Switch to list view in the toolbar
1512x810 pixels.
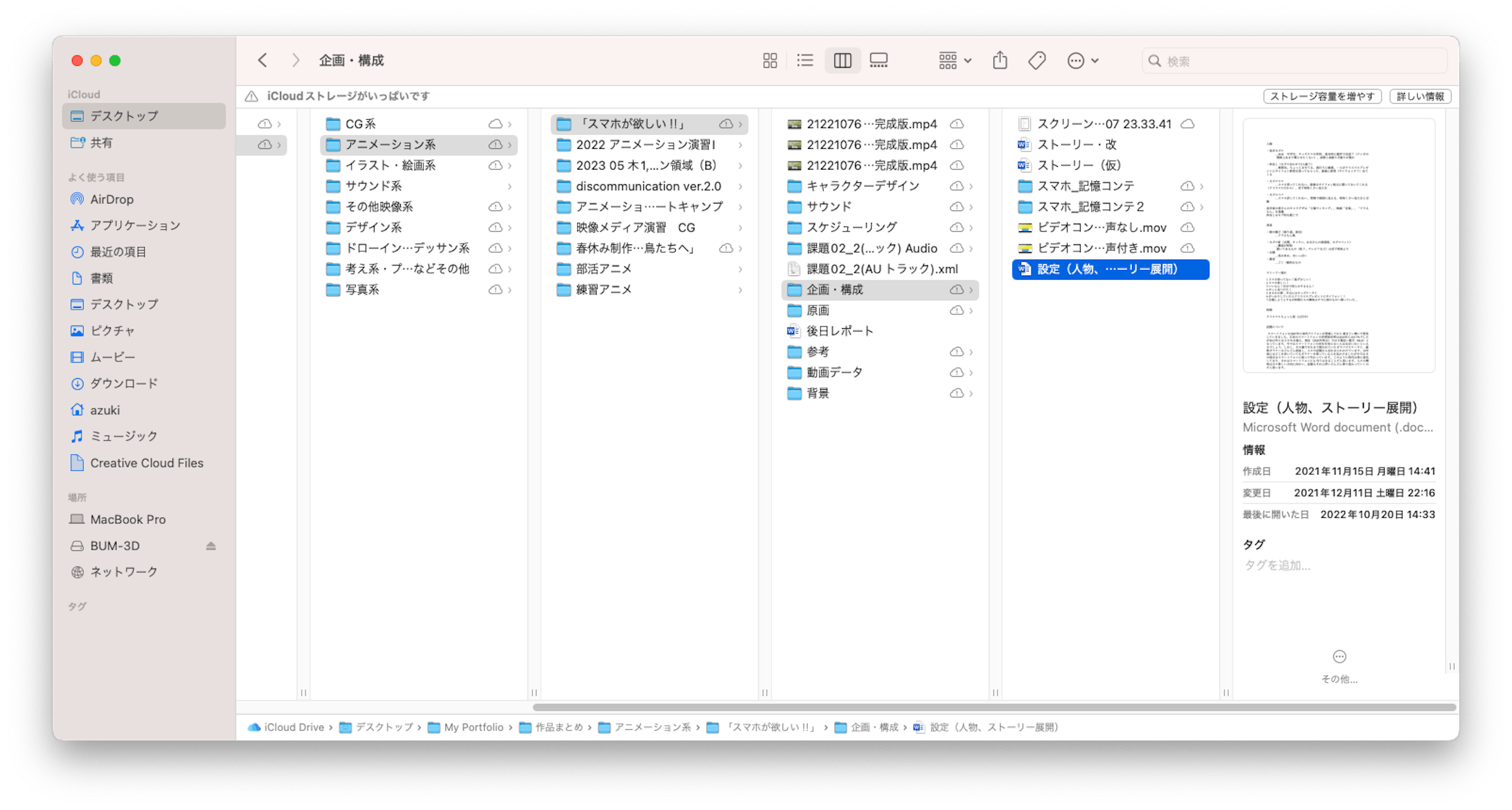[805, 60]
